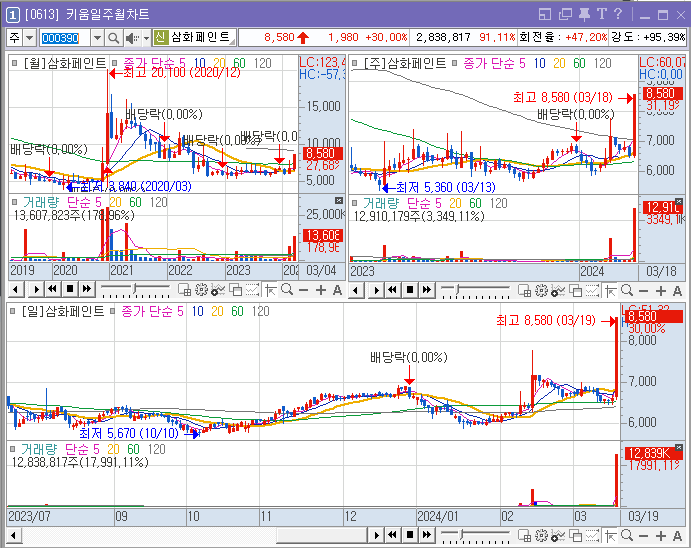Close the weekly volume pane with X
691x548 pixels.
(x=679, y=202)
